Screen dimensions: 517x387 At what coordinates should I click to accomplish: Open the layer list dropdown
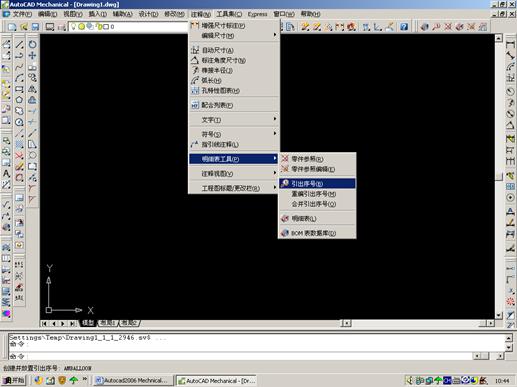129,27
